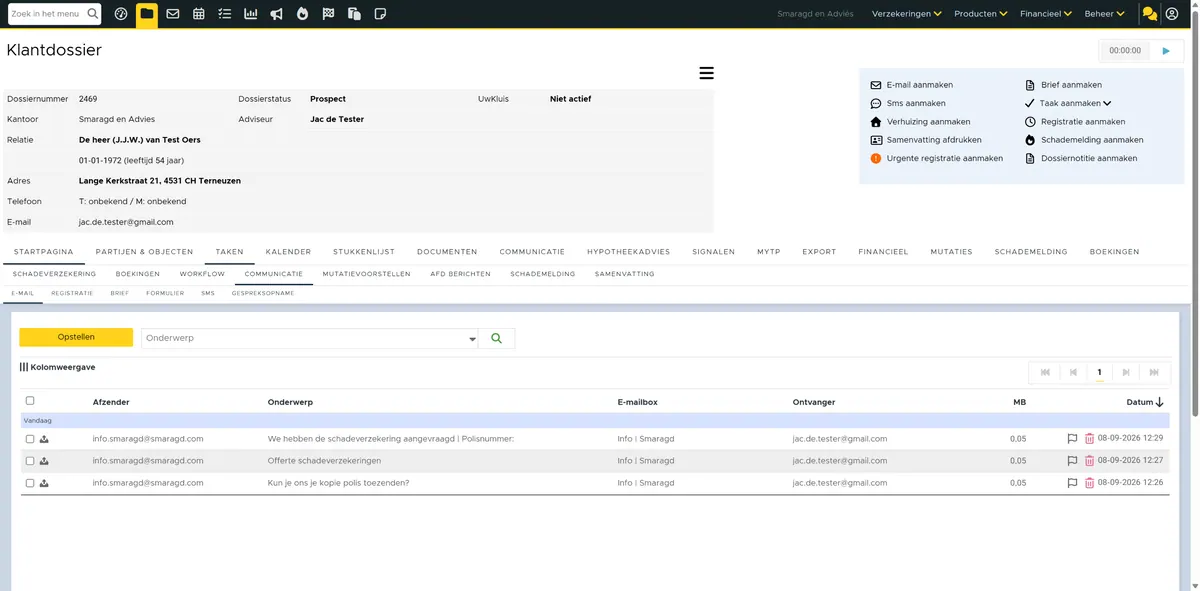Click the search magnifier button next to Onderwerp
Viewport: 1200px width, 591px height.
coord(497,338)
